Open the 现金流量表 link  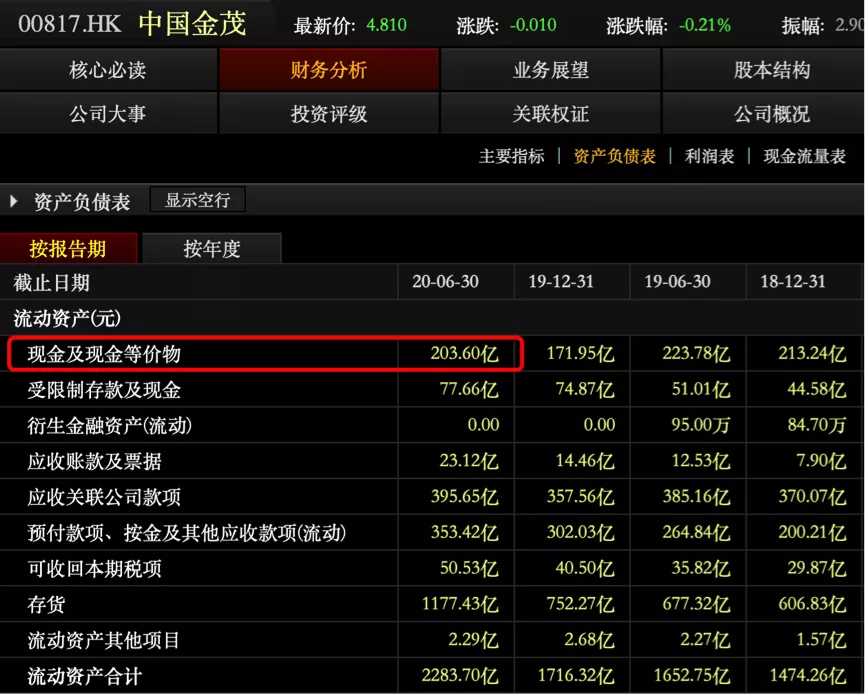pyautogui.click(x=804, y=156)
